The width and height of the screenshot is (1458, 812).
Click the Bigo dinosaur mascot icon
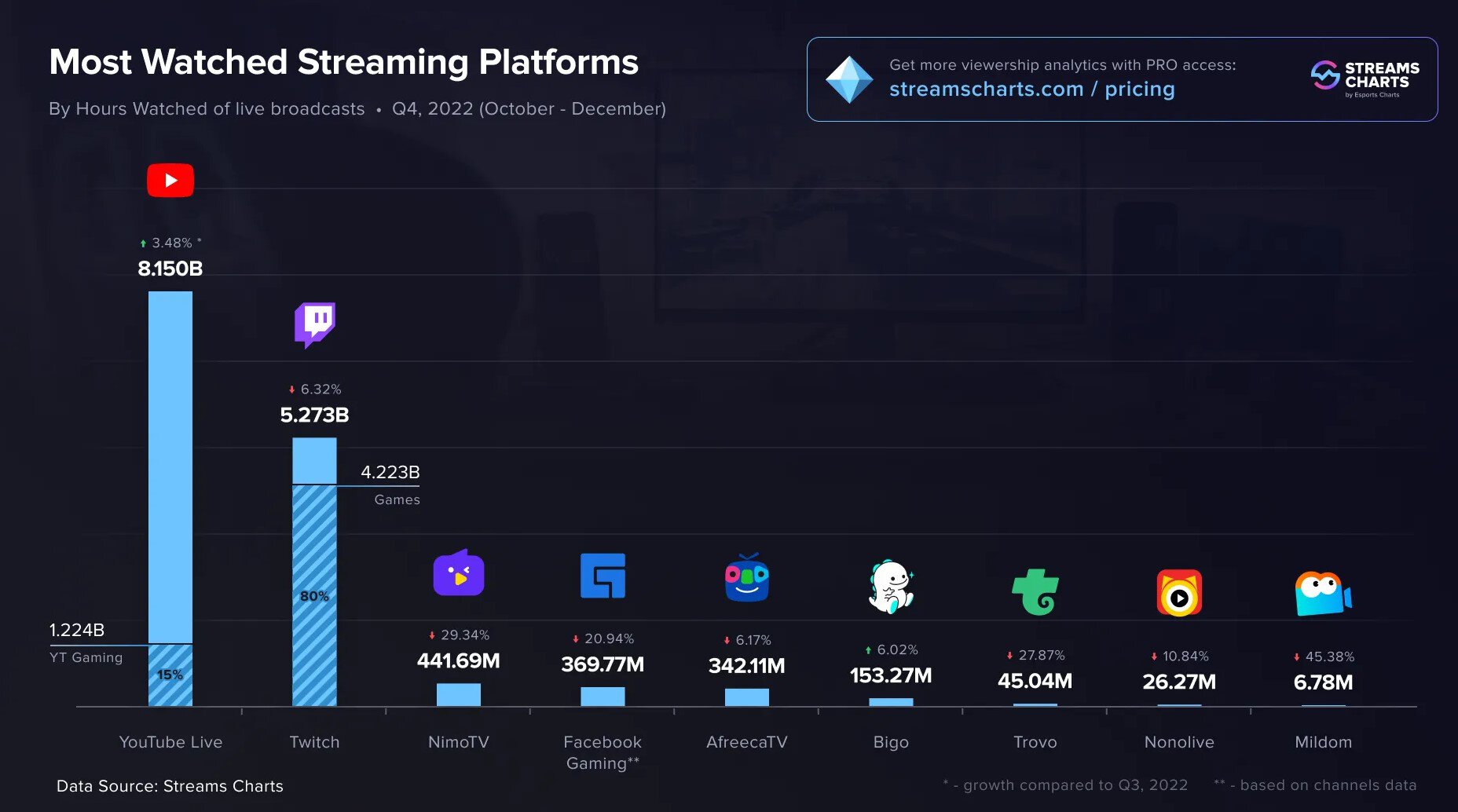(891, 587)
